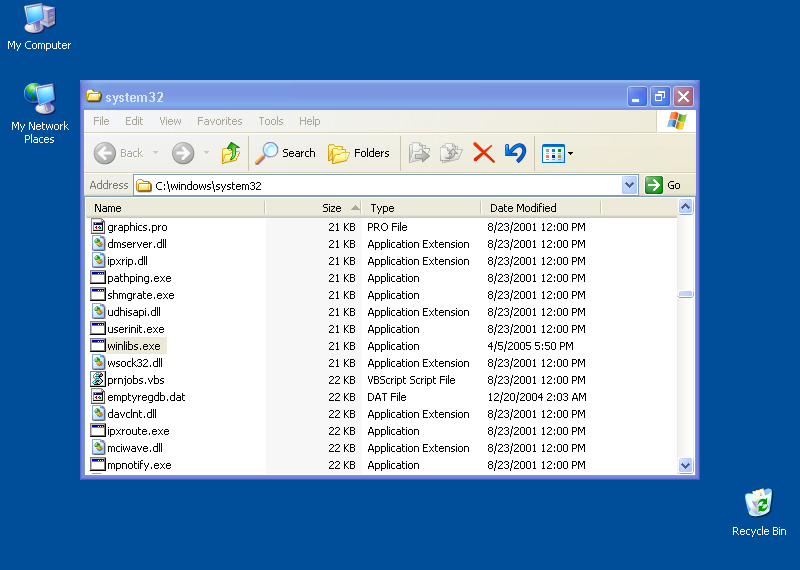Viewport: 800px width, 570px height.
Task: Sort by the Date Modified column header
Action: point(541,208)
